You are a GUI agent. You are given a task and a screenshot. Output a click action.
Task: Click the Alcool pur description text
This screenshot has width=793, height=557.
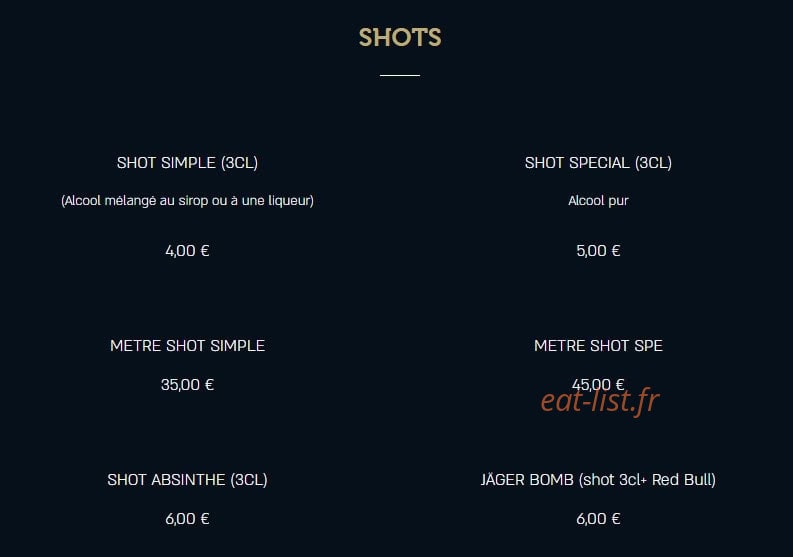598,201
